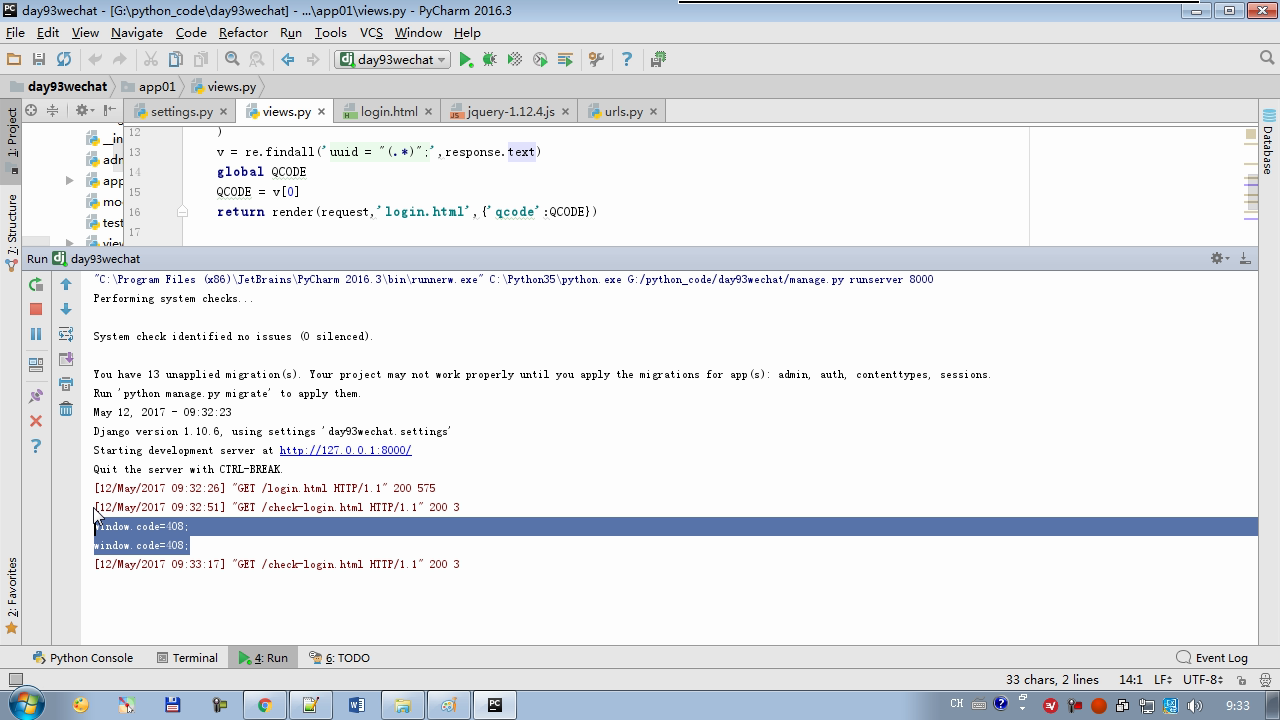The height and width of the screenshot is (720, 1280).
Task: Toggle Pause Output in the Run panel
Action: tap(36, 334)
